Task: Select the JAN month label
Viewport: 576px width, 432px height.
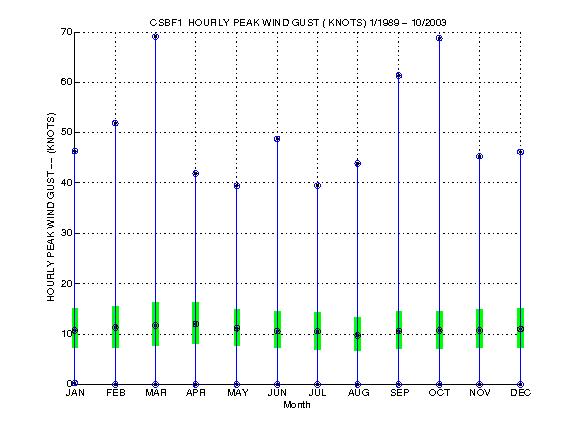Action: click(x=75, y=393)
